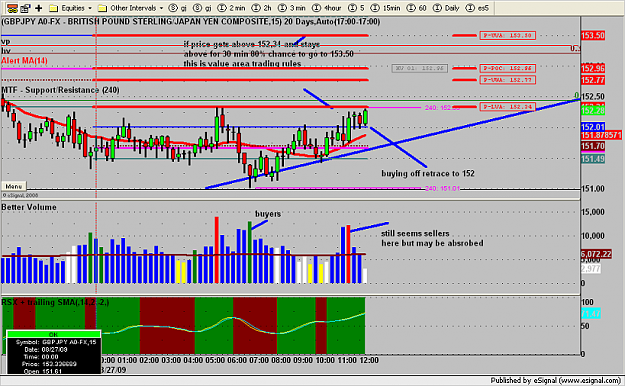Switch to the 3 min interval
Screen dimensions: 625x386
pyautogui.click(x=292, y=8)
